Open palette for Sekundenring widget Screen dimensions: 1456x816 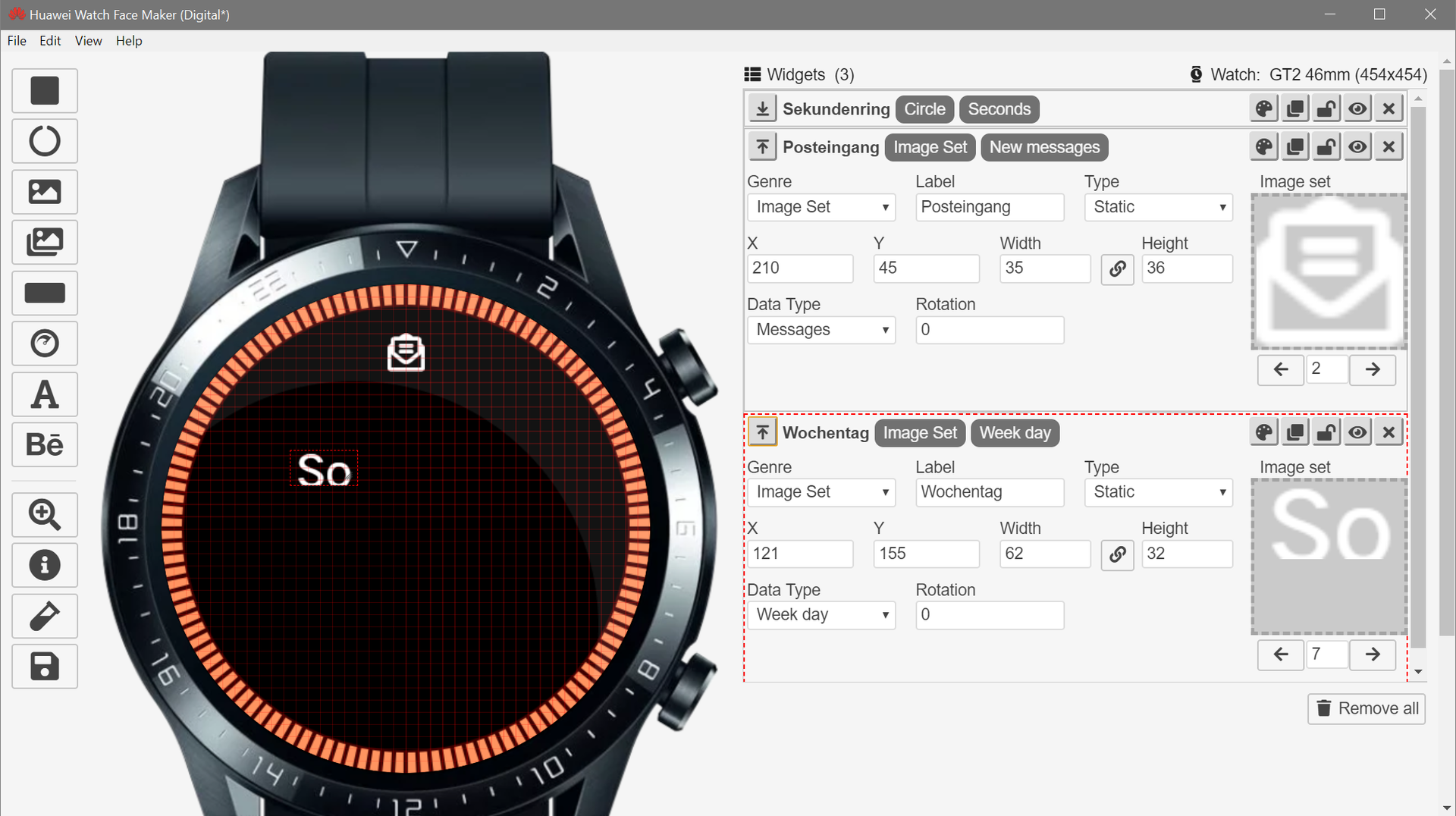[1264, 108]
